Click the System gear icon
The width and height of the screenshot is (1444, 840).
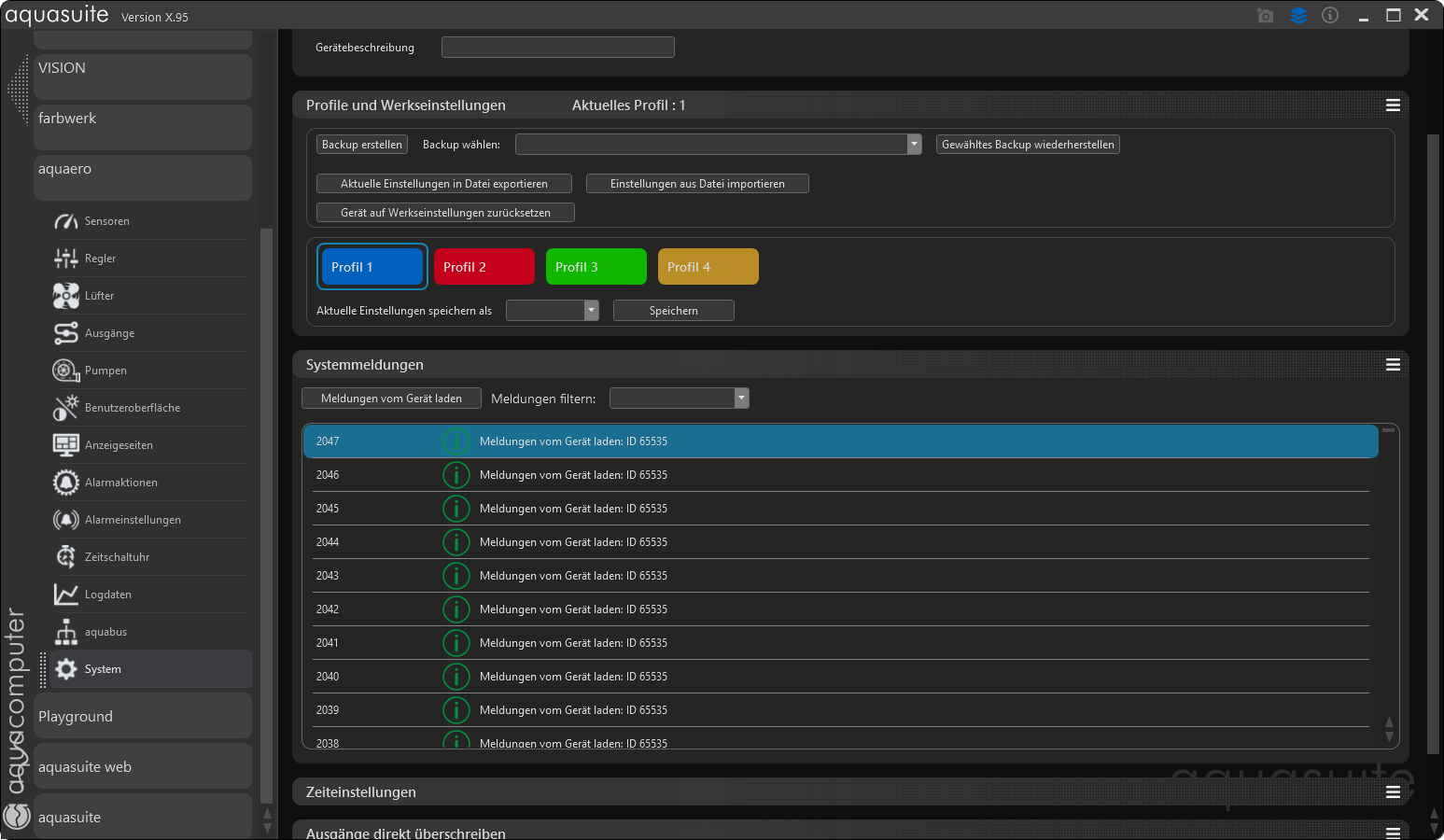click(65, 669)
